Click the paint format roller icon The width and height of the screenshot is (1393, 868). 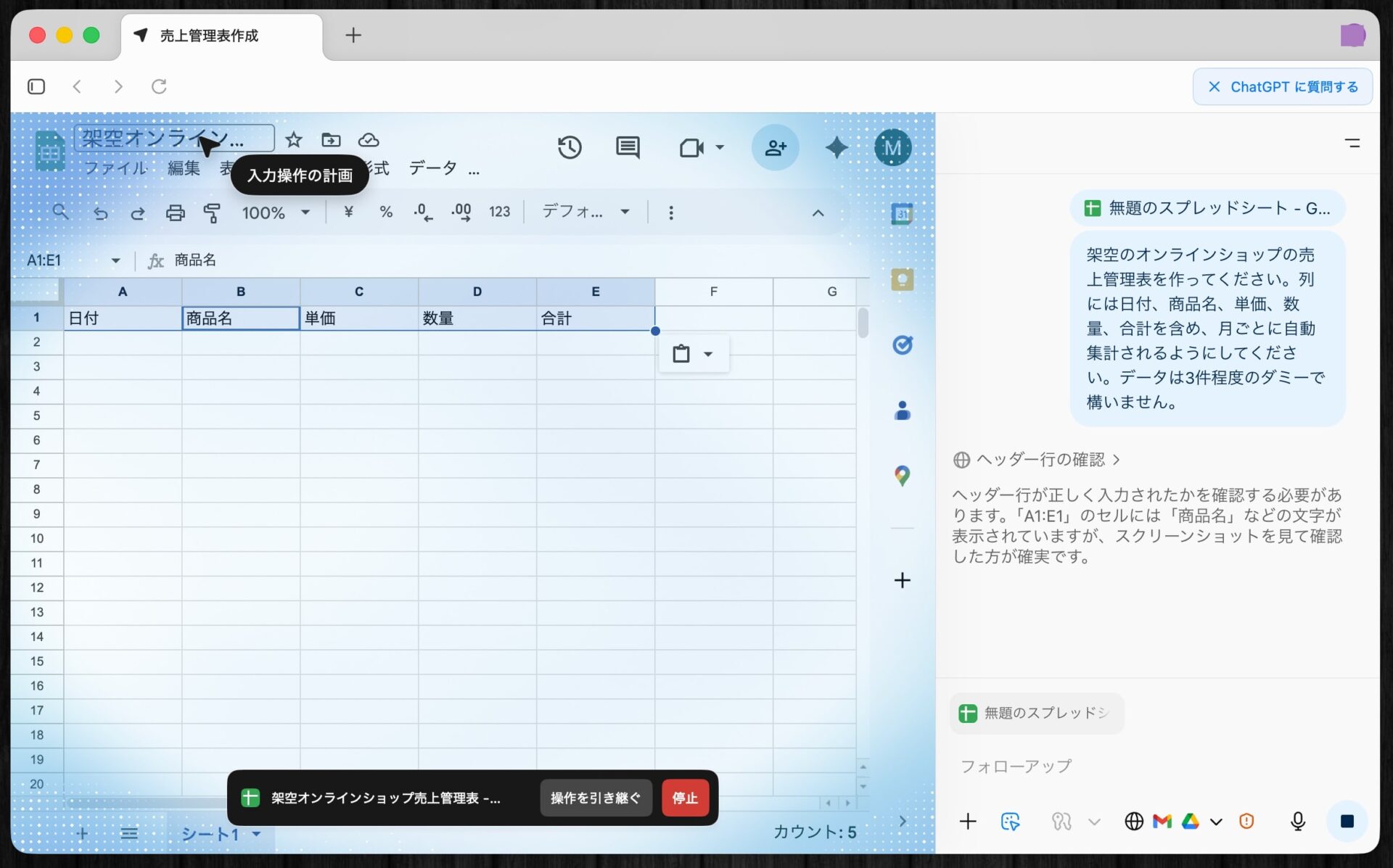pos(212,212)
